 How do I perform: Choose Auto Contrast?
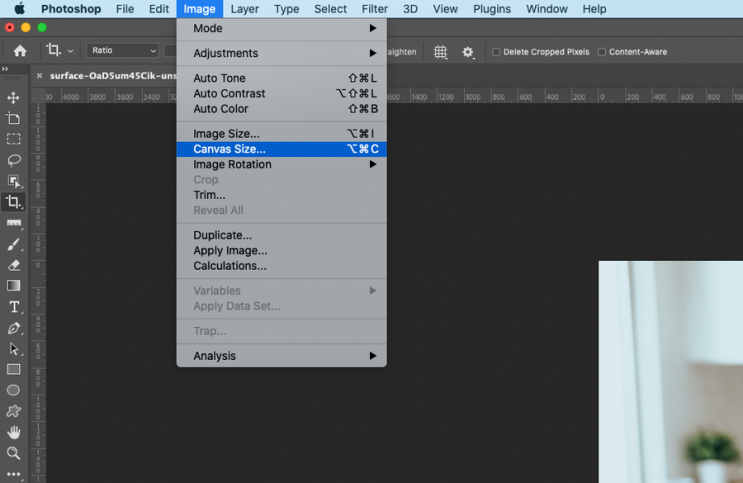(x=281, y=93)
